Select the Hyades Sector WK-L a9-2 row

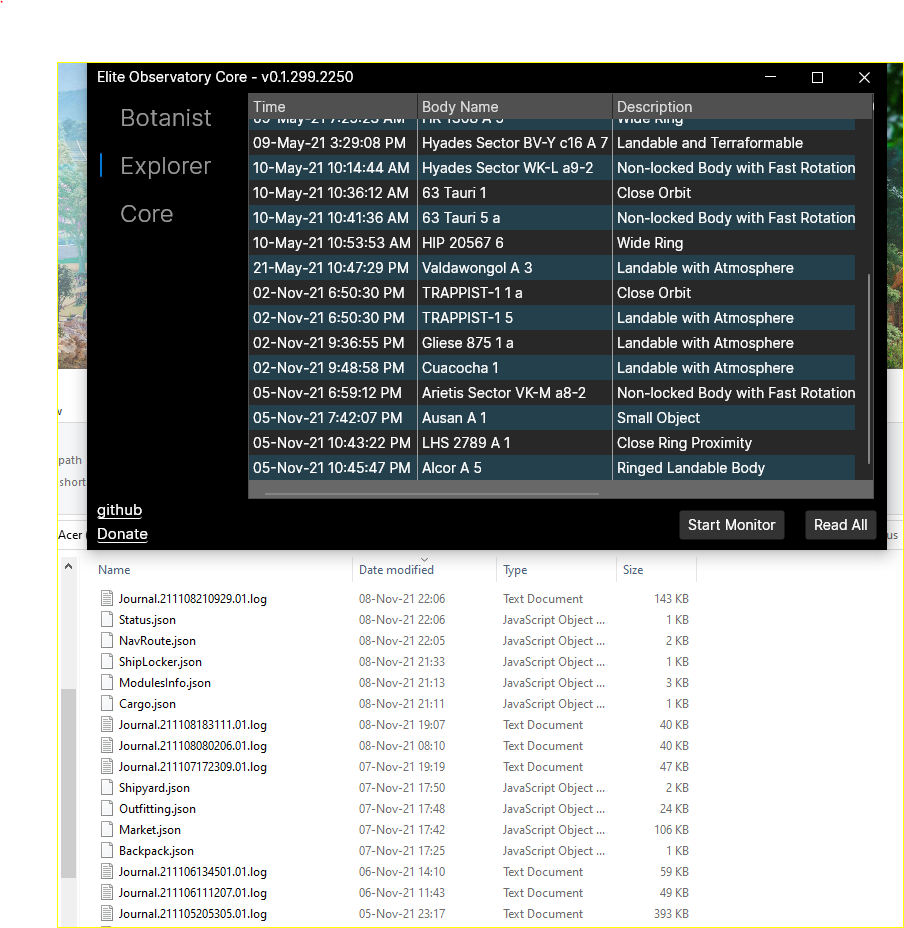point(552,168)
